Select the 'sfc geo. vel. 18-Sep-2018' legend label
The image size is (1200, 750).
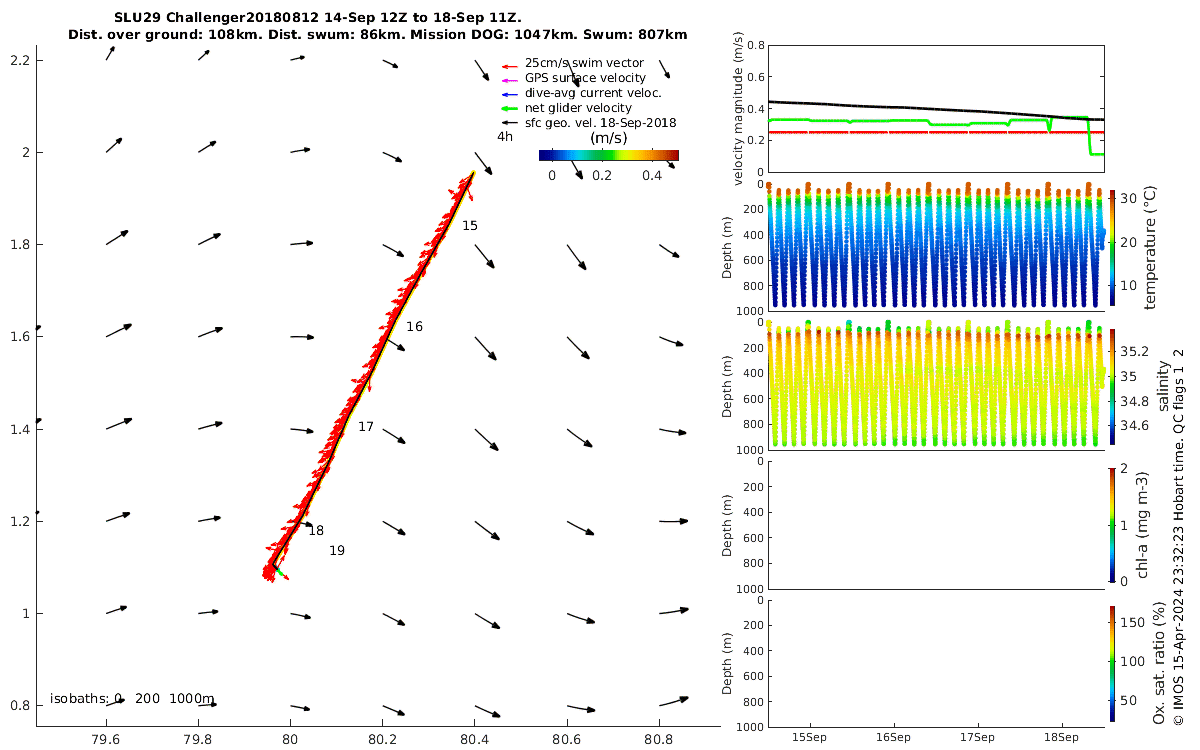click(x=600, y=123)
